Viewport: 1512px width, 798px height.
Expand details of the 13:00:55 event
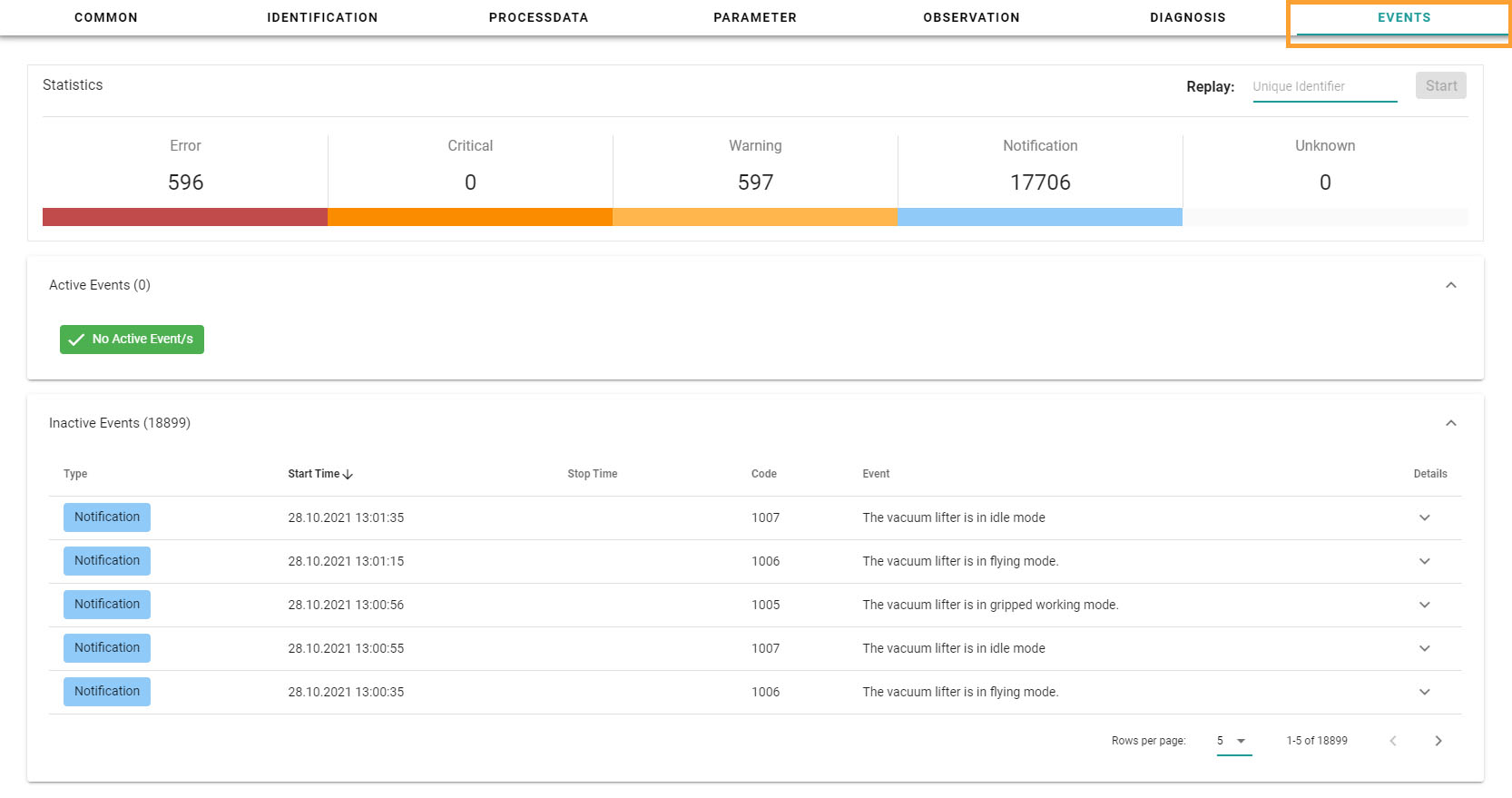pyautogui.click(x=1424, y=648)
